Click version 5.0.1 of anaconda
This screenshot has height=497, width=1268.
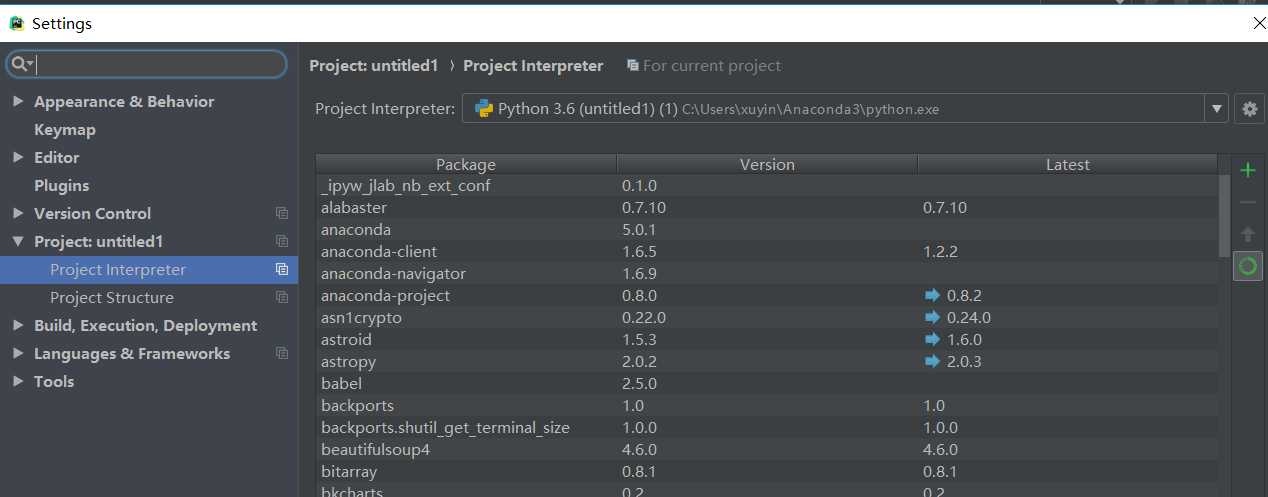tap(638, 229)
